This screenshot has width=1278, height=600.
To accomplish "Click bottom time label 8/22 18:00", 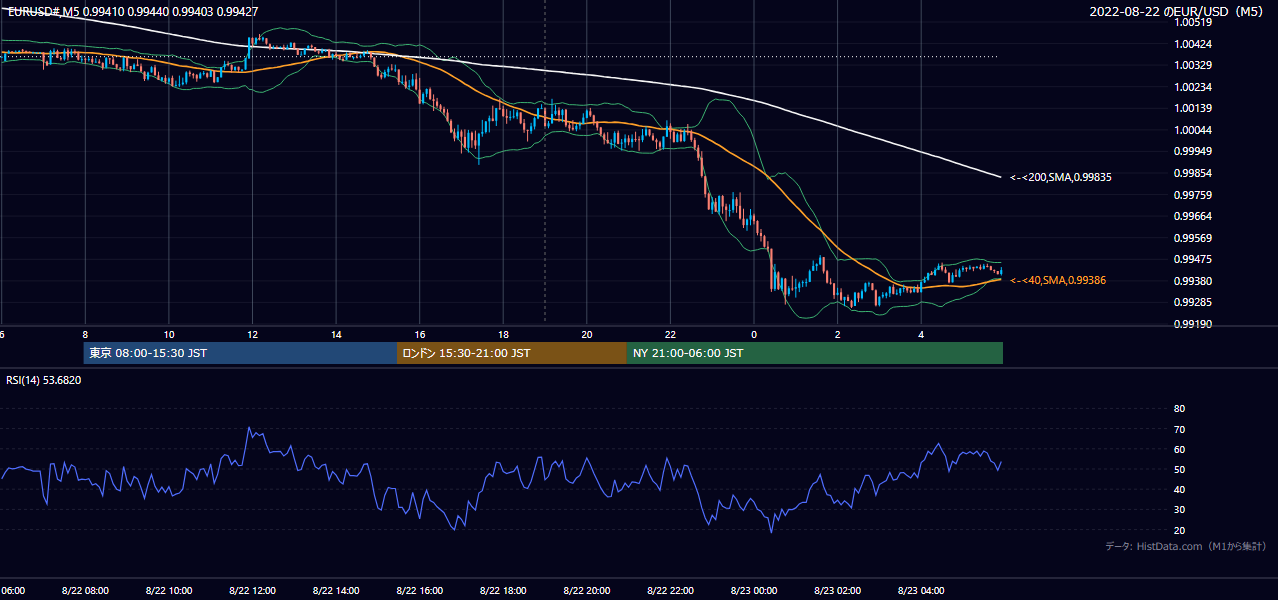I will (x=503, y=591).
